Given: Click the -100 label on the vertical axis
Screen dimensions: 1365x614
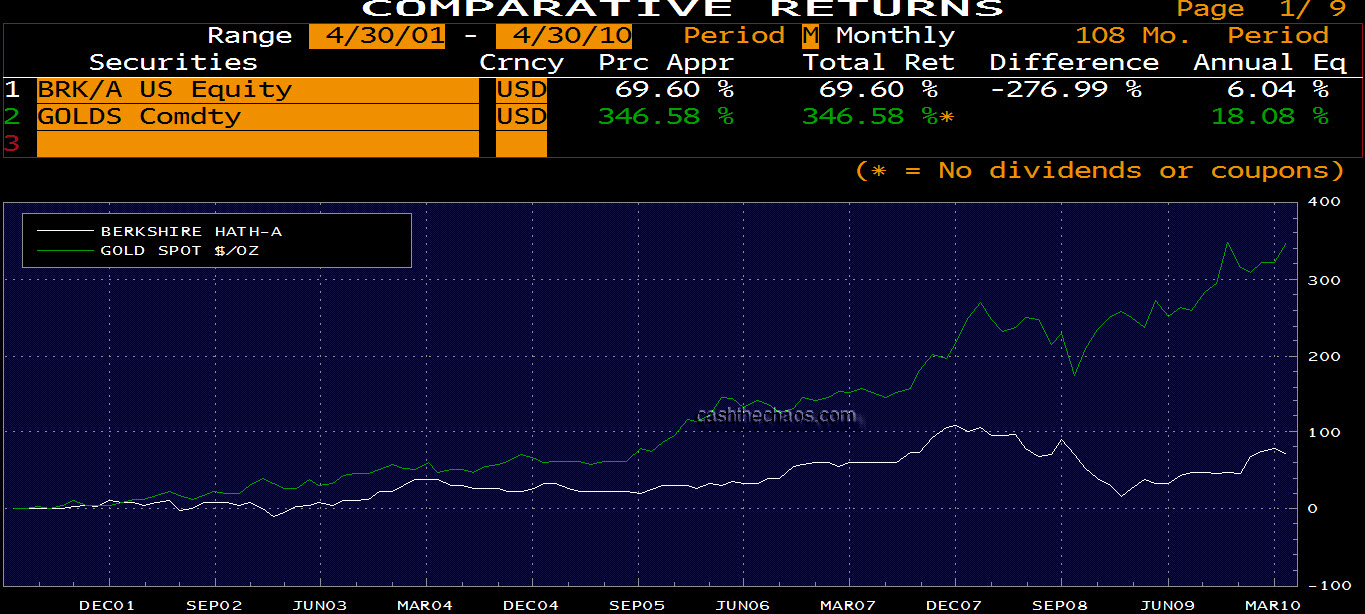Looking at the screenshot, I should click(x=1329, y=585).
